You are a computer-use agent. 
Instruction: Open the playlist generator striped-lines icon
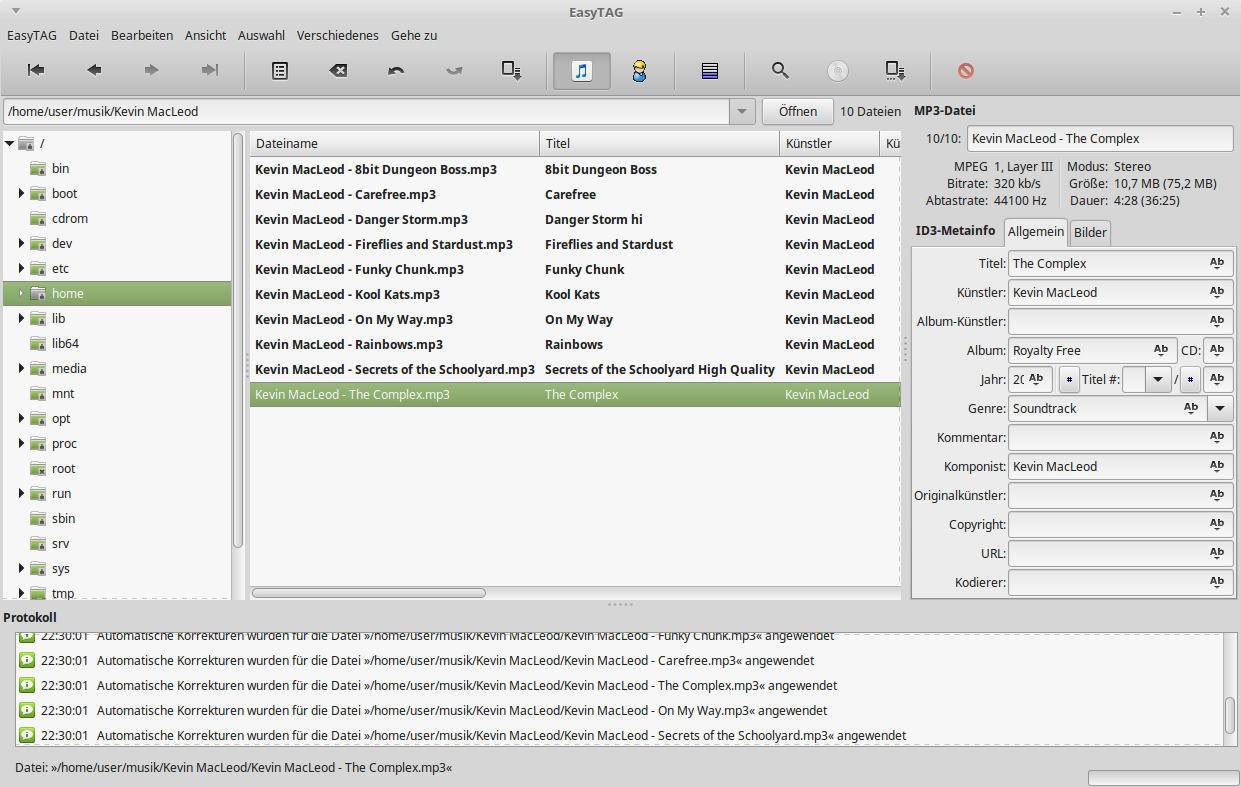click(710, 70)
